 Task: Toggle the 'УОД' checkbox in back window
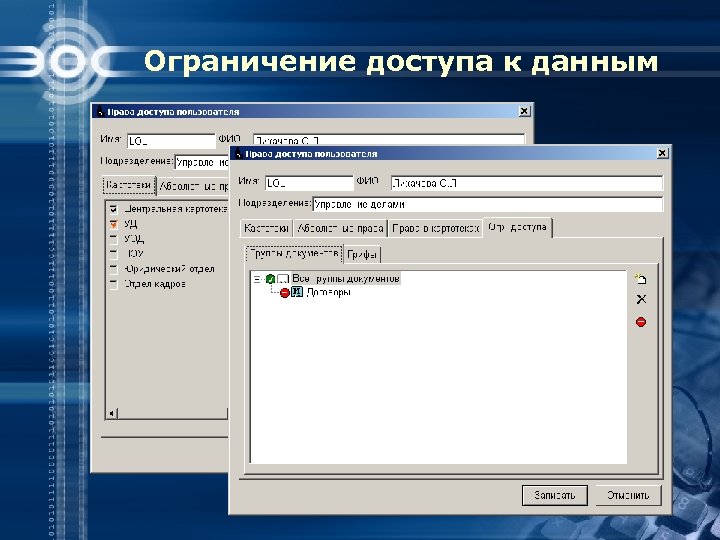tap(113, 239)
